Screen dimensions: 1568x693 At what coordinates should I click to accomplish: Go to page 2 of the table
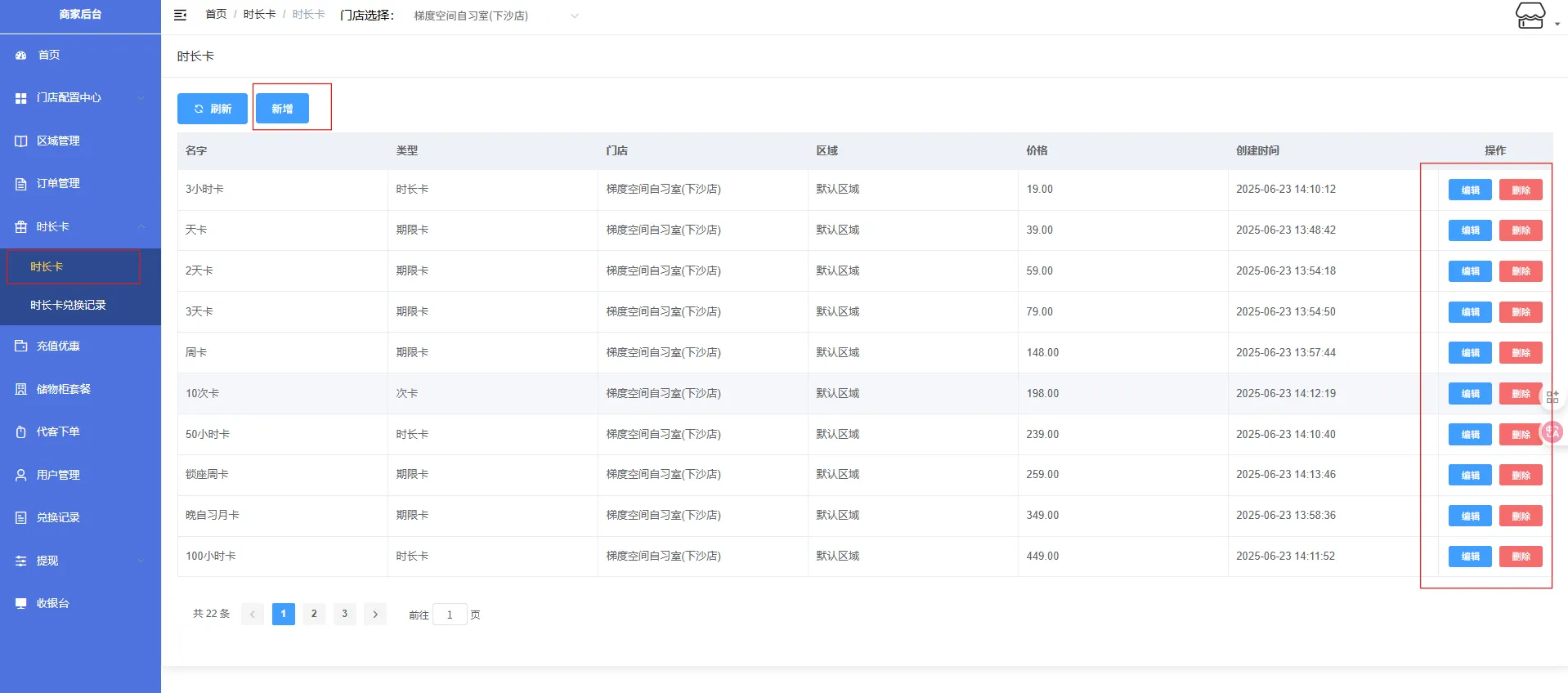pyautogui.click(x=314, y=614)
